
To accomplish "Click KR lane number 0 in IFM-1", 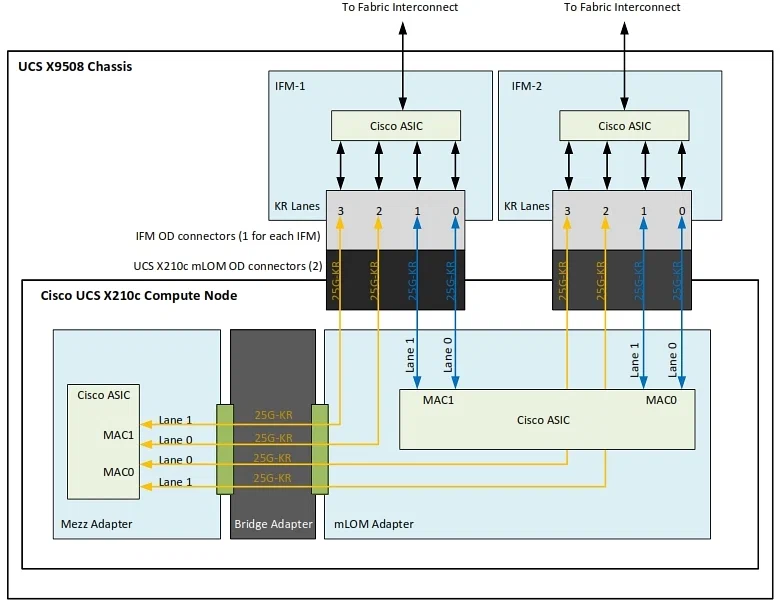I will (x=456, y=211).
